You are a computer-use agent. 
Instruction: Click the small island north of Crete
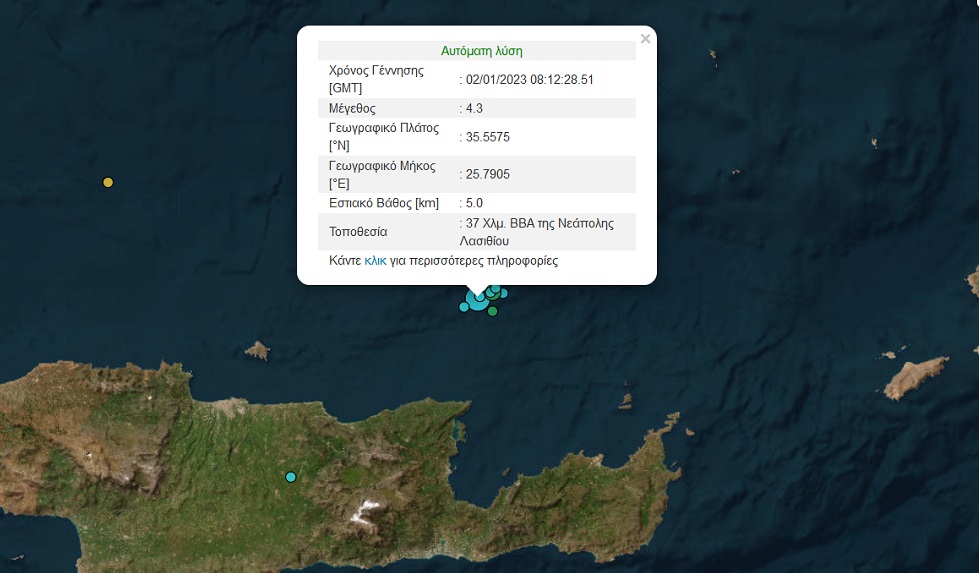[x=258, y=350]
